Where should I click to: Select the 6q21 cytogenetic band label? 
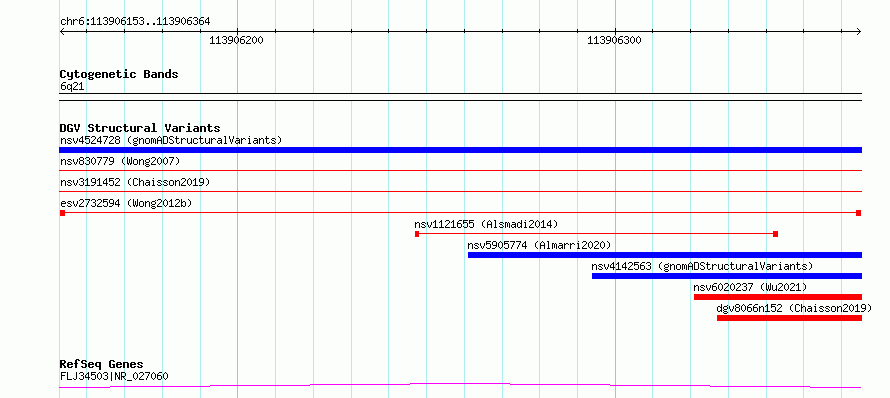73,86
